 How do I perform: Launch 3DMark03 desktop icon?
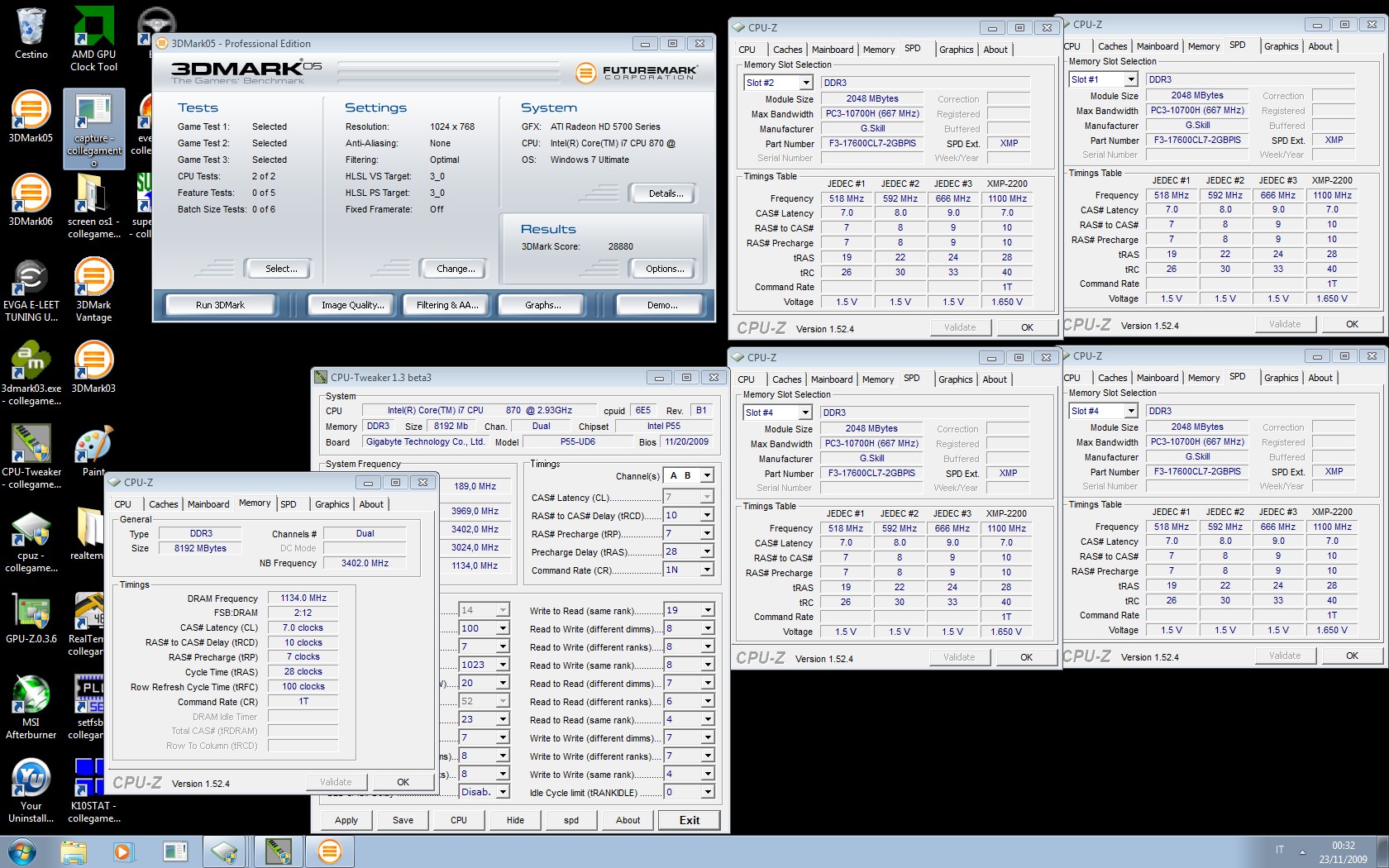coord(93,367)
